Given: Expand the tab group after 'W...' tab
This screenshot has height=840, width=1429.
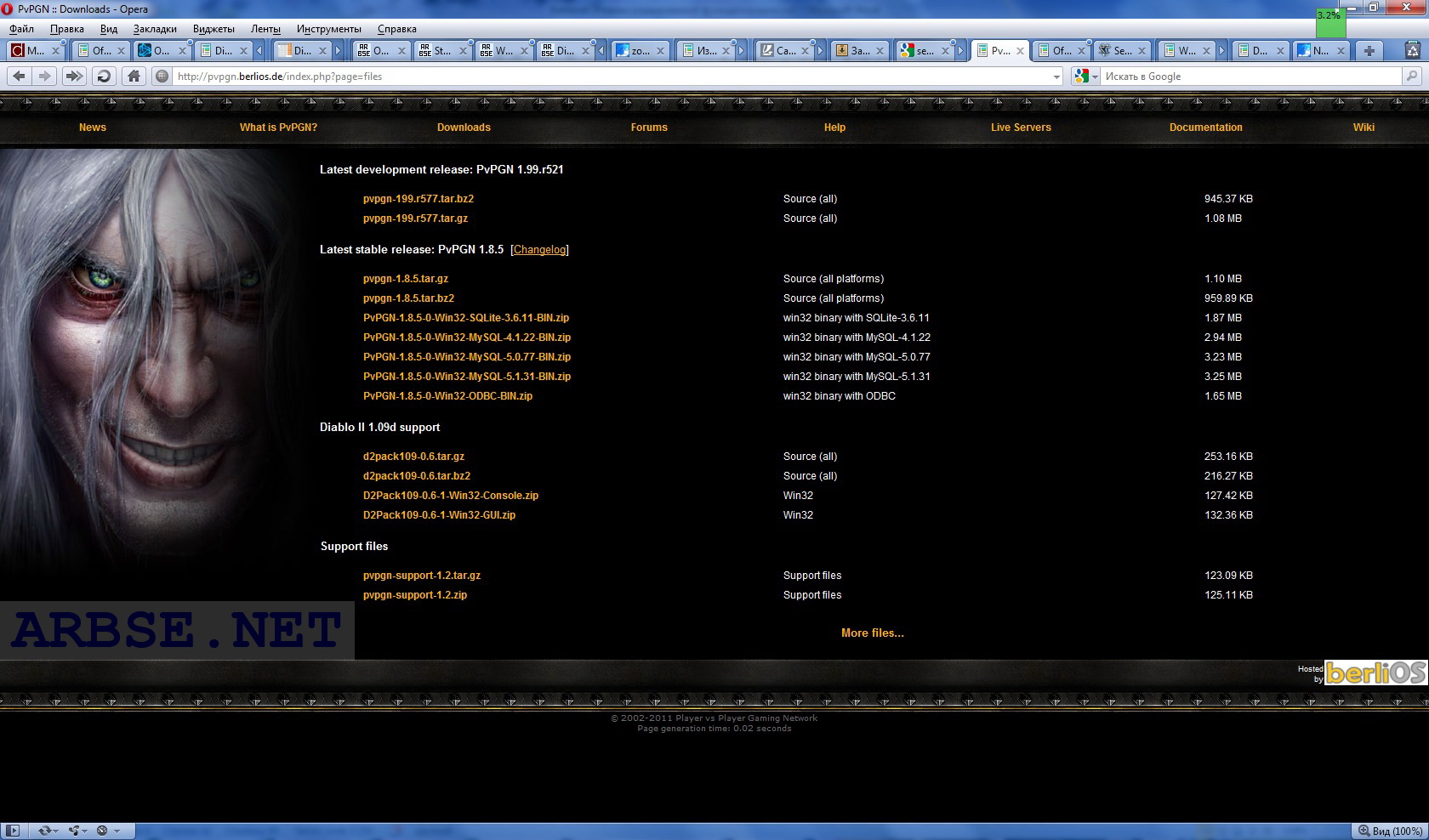Looking at the screenshot, I should pyautogui.click(x=1221, y=51).
